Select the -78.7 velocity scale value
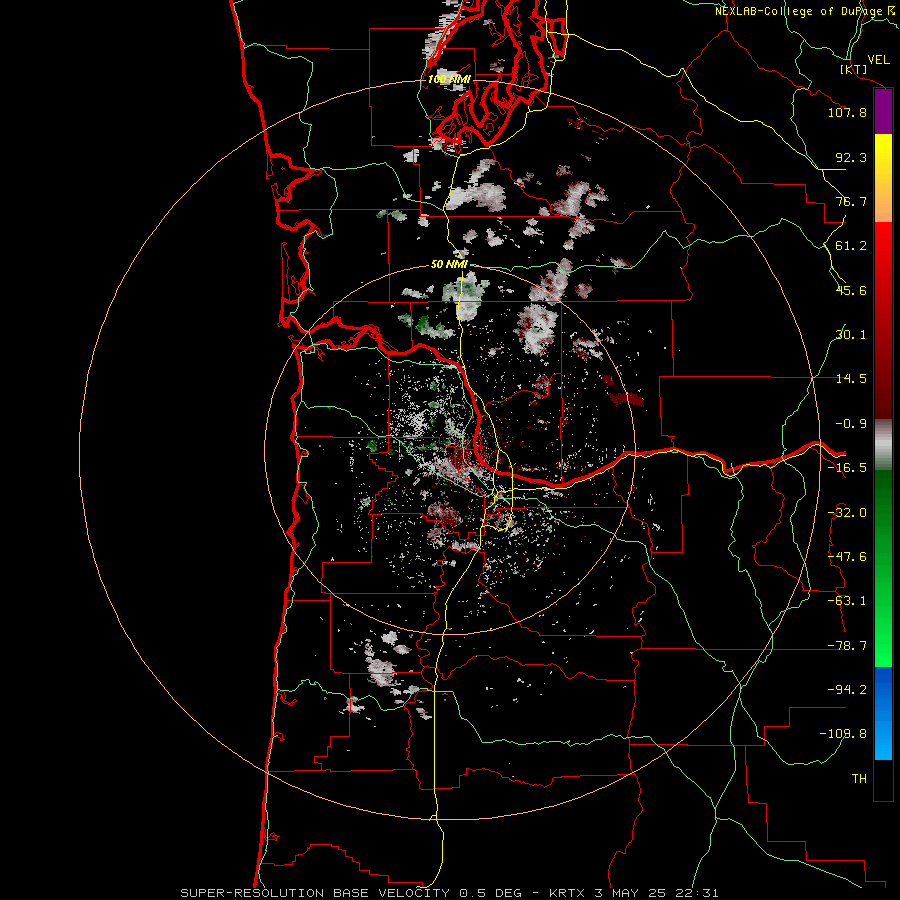Viewport: 900px width, 900px height. tap(847, 646)
